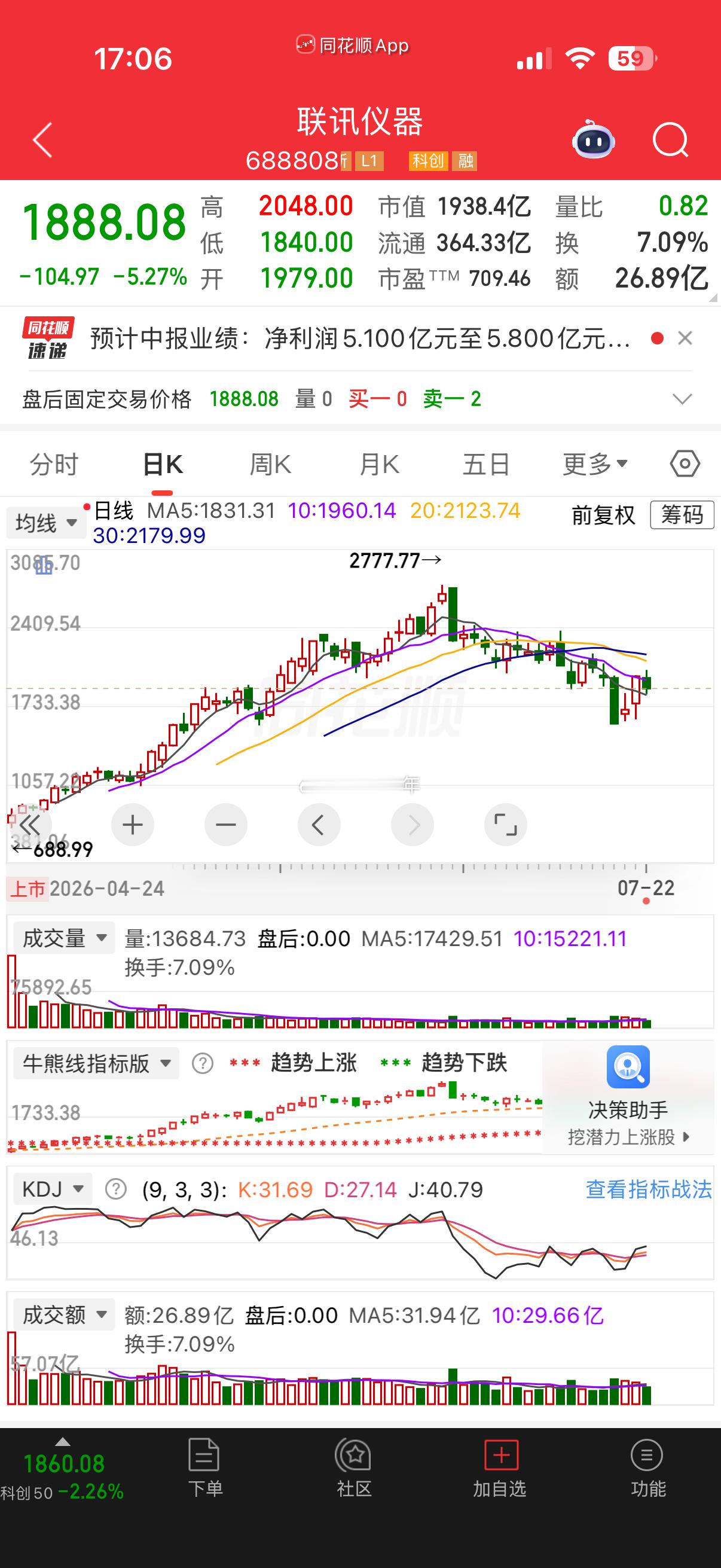This screenshot has width=721, height=1568.
Task: Open the robot AI assistant icon
Action: [x=593, y=139]
